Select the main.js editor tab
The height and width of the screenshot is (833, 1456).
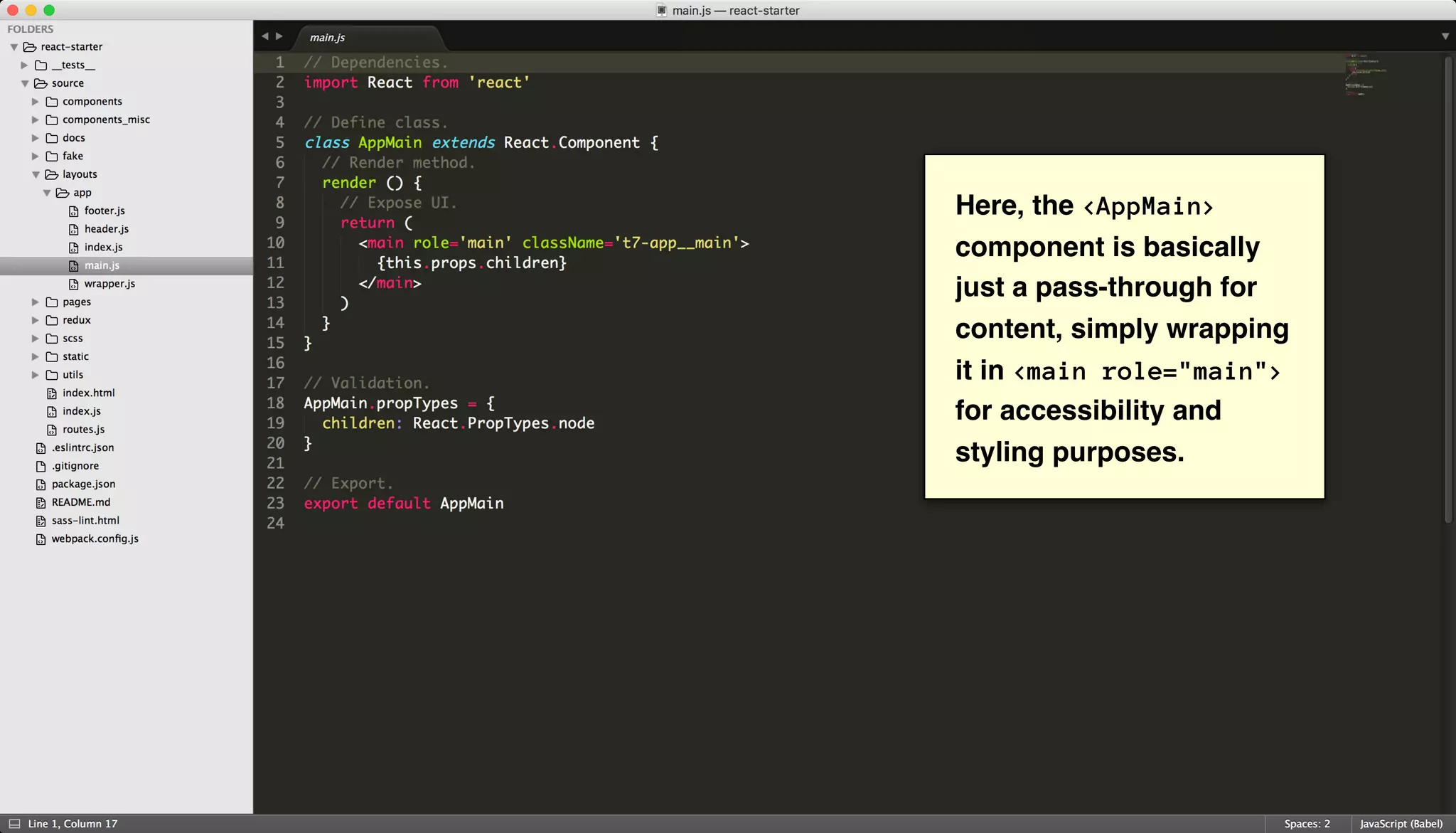click(368, 38)
